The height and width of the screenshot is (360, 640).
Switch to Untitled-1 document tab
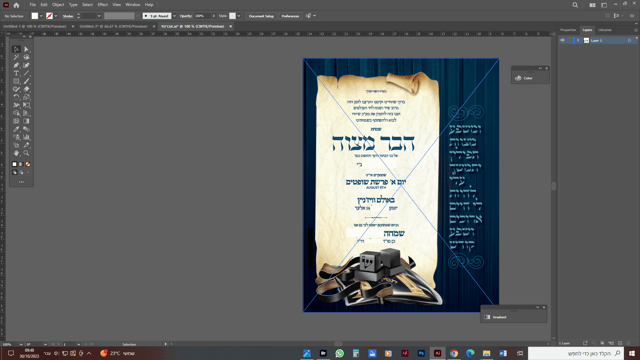pyautogui.click(x=35, y=26)
